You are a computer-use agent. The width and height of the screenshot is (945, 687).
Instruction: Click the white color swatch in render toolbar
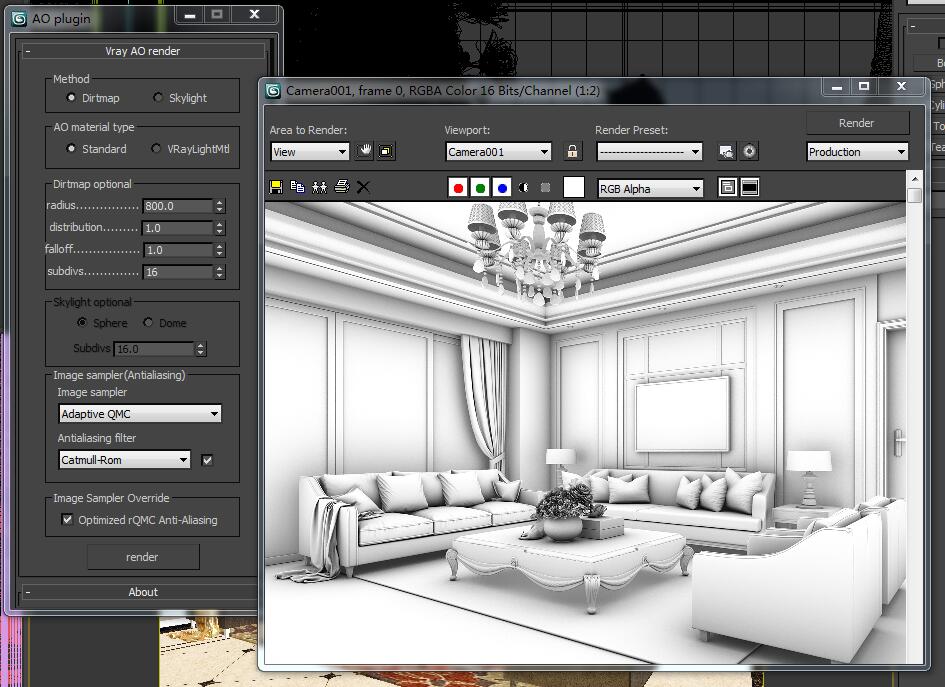[574, 187]
